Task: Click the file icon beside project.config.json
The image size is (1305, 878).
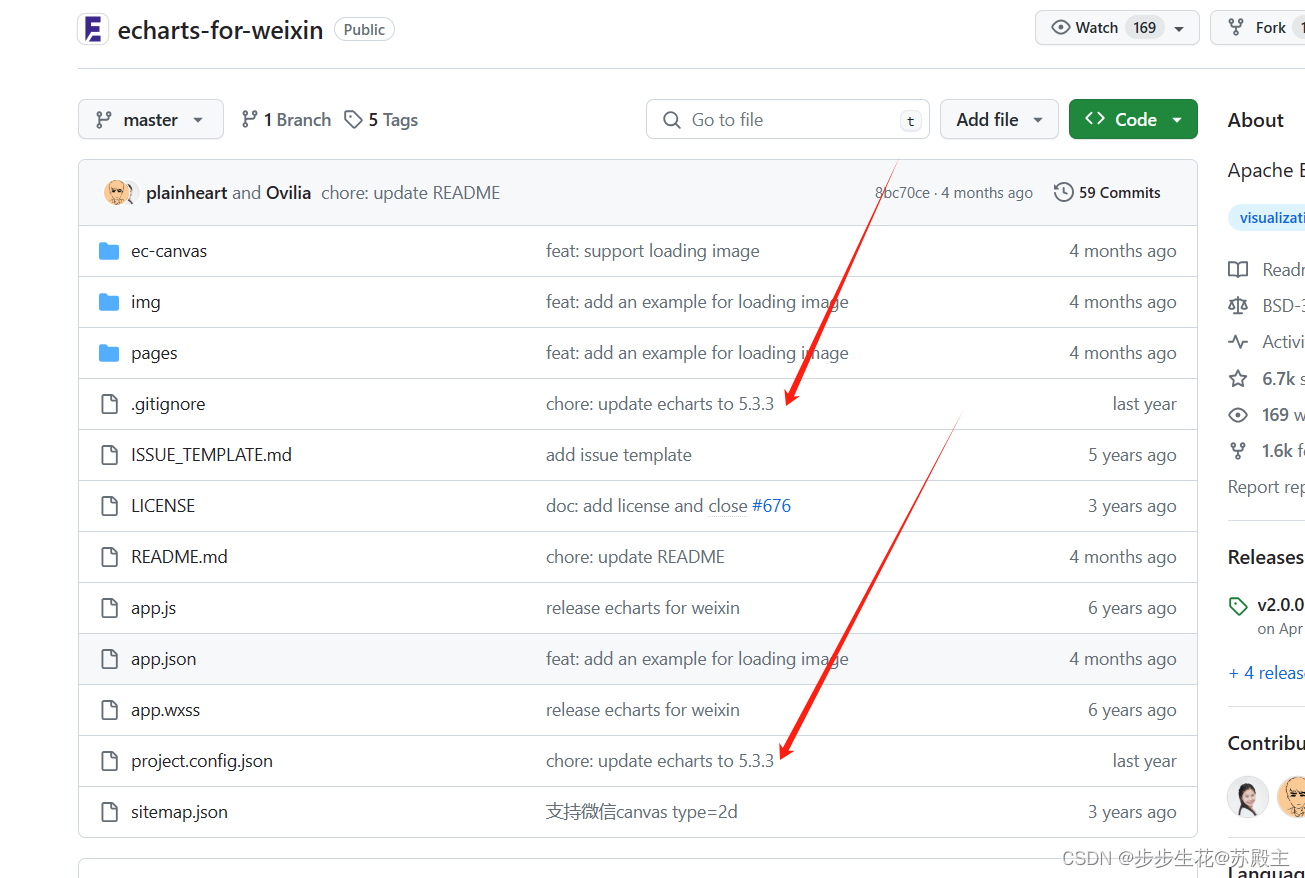Action: pos(109,761)
